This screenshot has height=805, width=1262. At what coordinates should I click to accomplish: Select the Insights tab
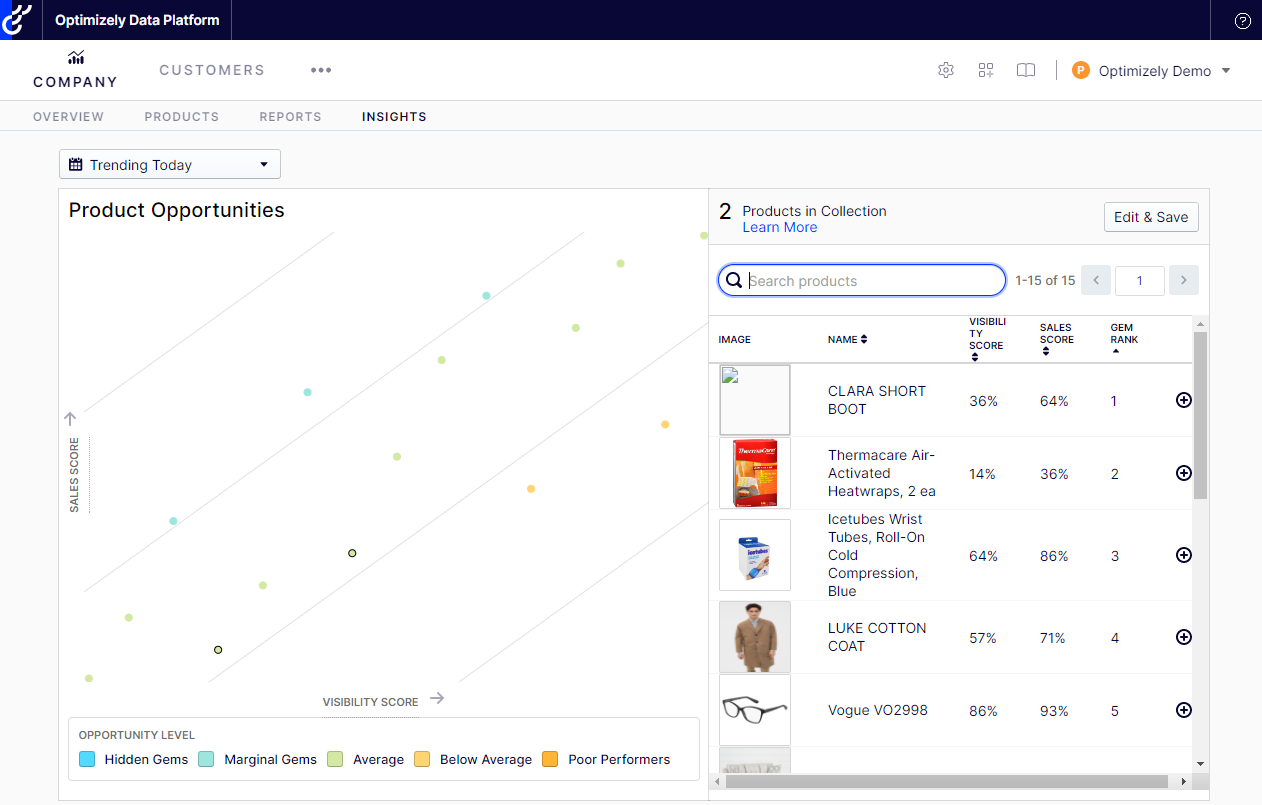(394, 117)
